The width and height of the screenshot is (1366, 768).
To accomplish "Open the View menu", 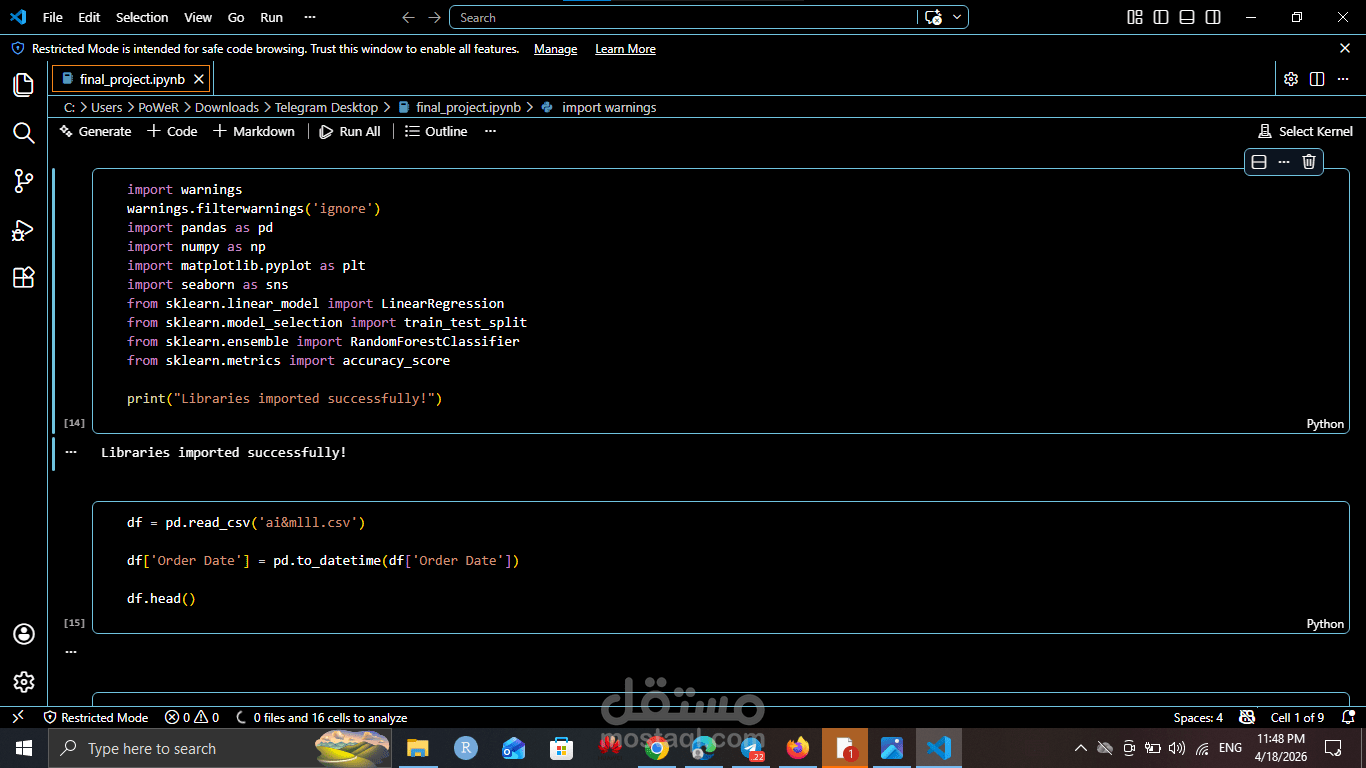I will point(198,17).
